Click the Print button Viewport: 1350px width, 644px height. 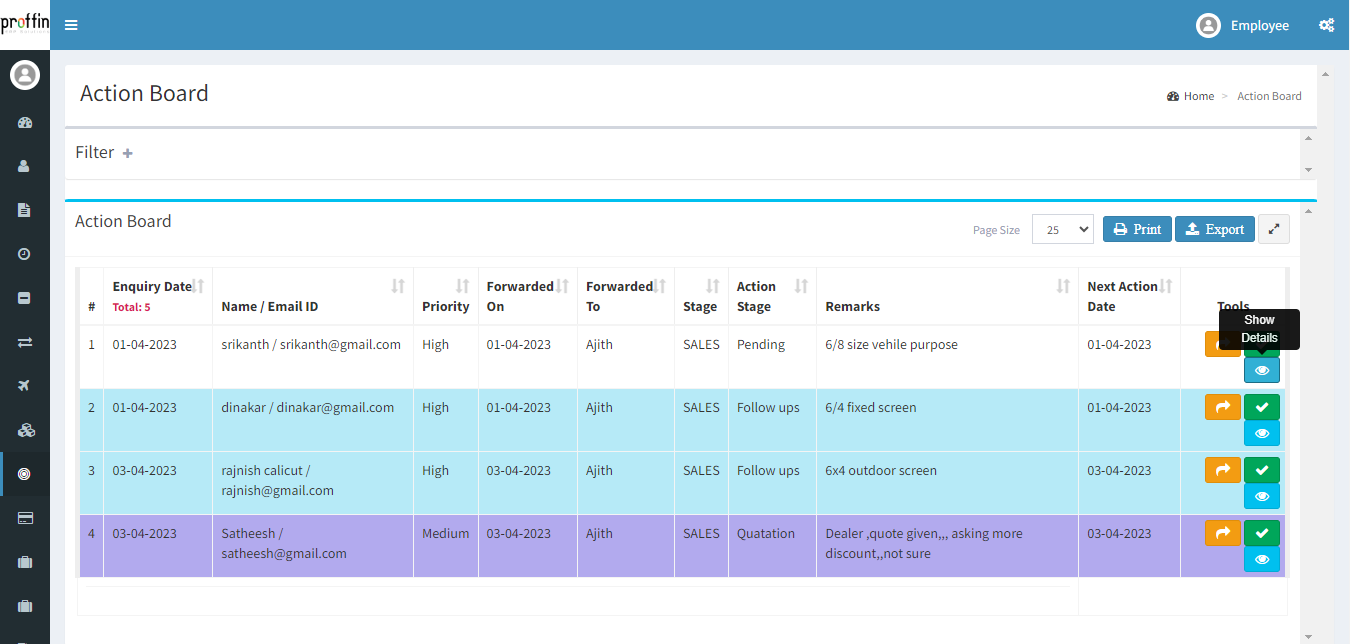coord(1137,229)
